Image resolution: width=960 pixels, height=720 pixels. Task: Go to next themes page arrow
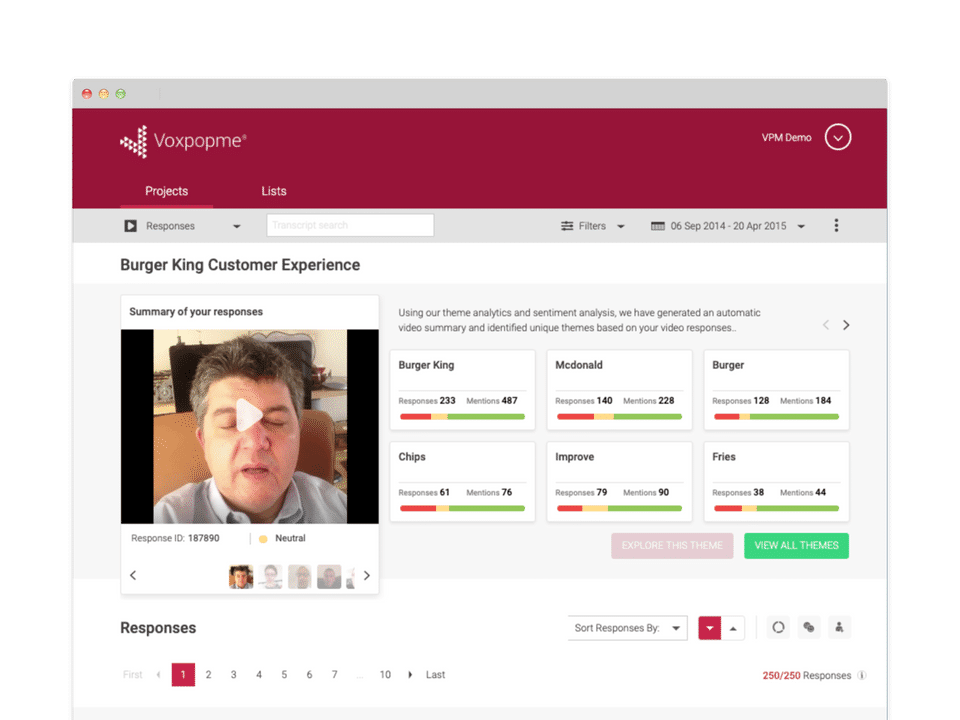coord(846,324)
